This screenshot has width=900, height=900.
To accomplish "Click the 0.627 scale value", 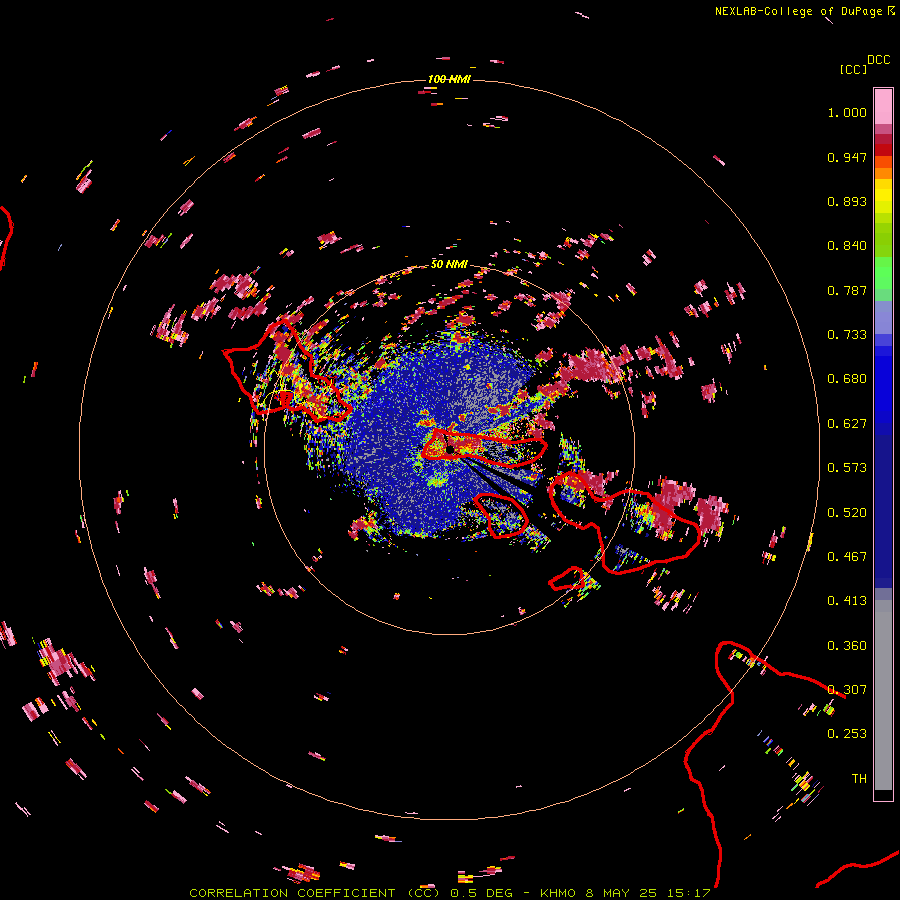I will pyautogui.click(x=847, y=424).
